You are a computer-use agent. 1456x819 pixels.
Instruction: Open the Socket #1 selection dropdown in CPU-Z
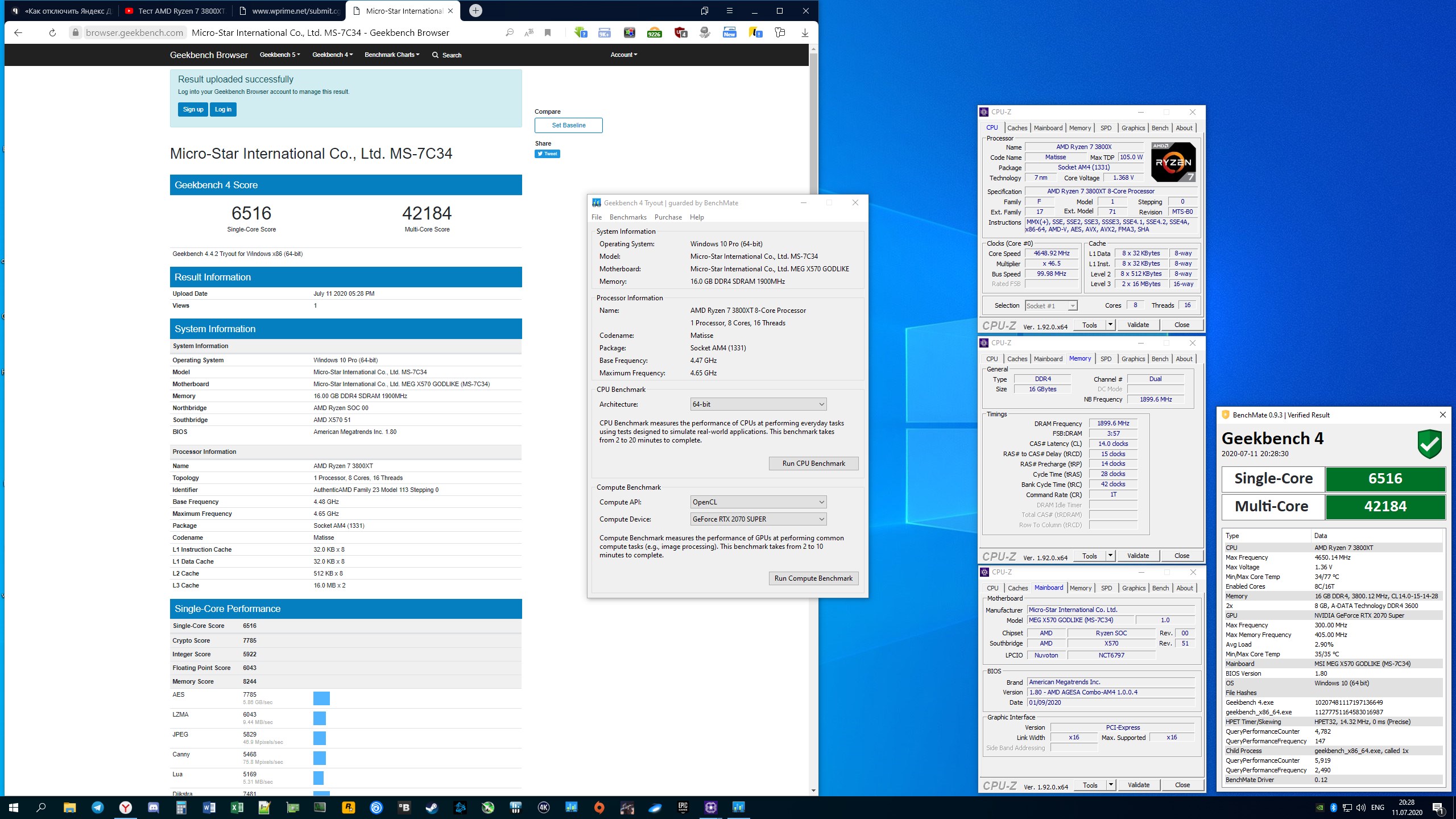click(x=1051, y=306)
